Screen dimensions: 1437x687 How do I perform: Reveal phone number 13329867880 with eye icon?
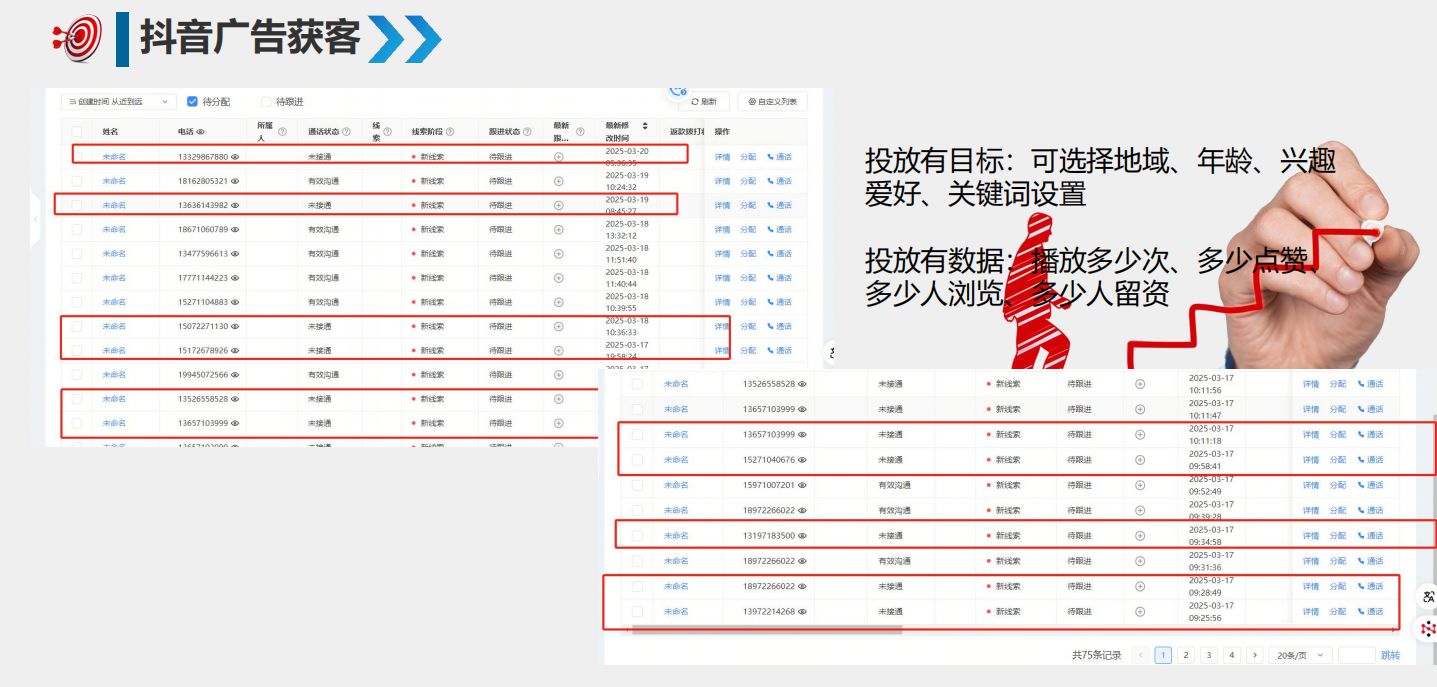pos(236,157)
